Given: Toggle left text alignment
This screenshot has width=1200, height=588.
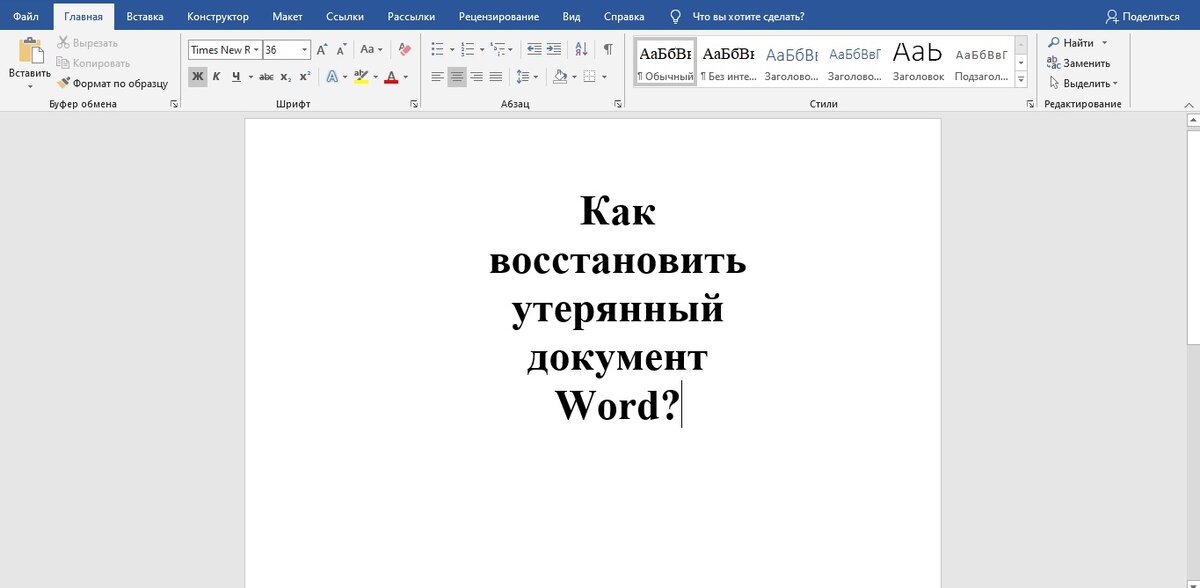Looking at the screenshot, I should coord(437,77).
